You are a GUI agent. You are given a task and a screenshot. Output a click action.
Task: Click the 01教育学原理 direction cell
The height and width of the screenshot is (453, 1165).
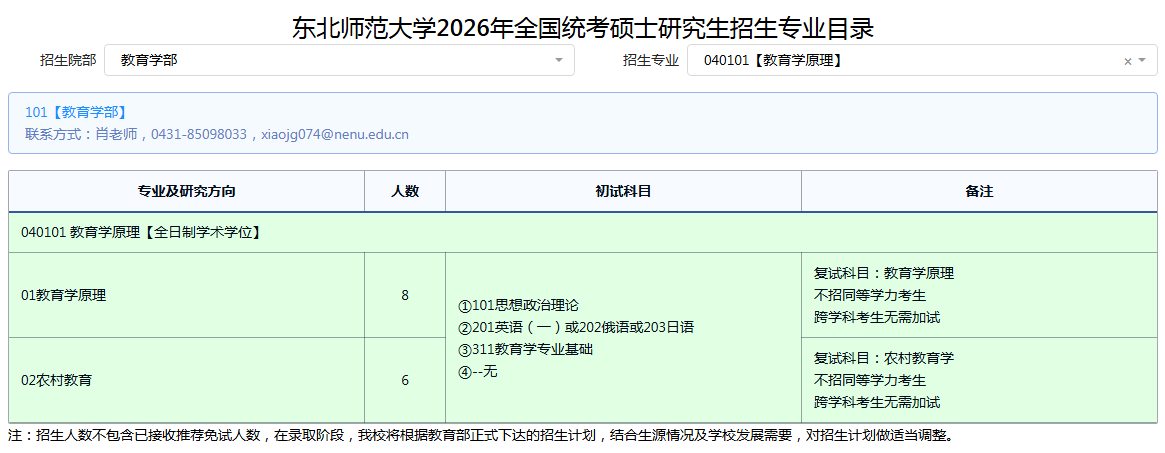[186, 295]
